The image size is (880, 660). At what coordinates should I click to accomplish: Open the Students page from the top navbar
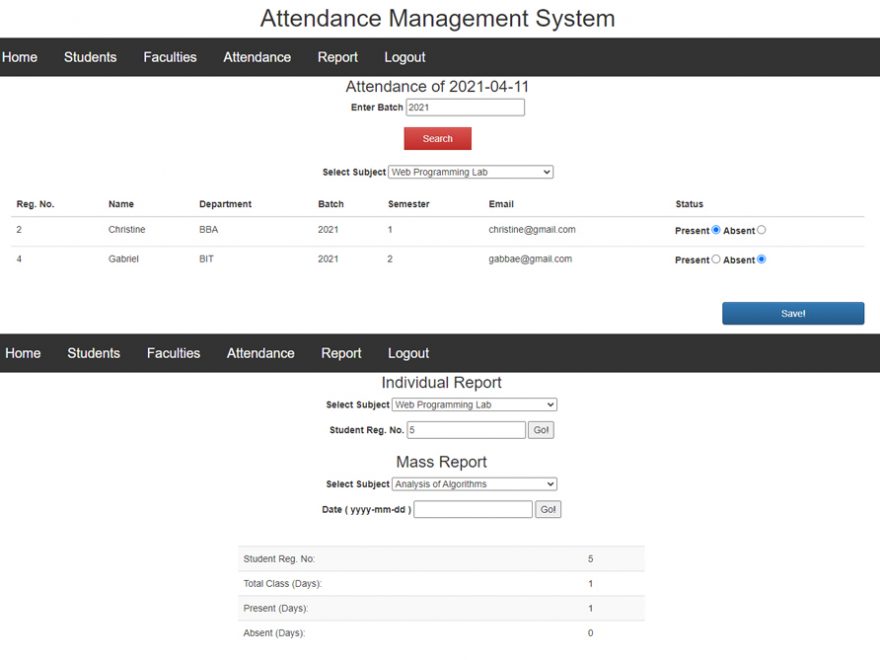click(90, 57)
